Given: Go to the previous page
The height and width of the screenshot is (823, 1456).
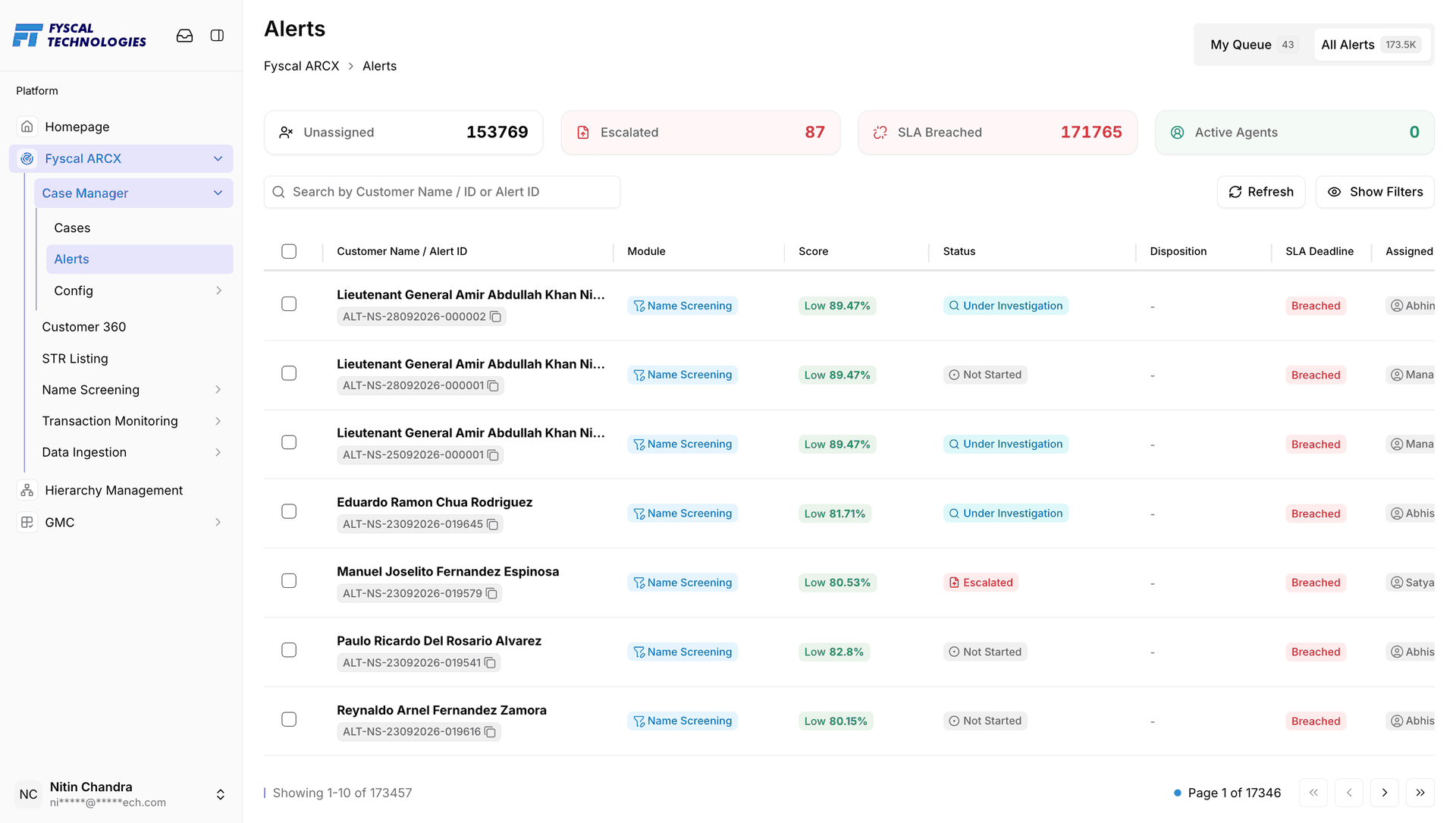Looking at the screenshot, I should point(1349,793).
